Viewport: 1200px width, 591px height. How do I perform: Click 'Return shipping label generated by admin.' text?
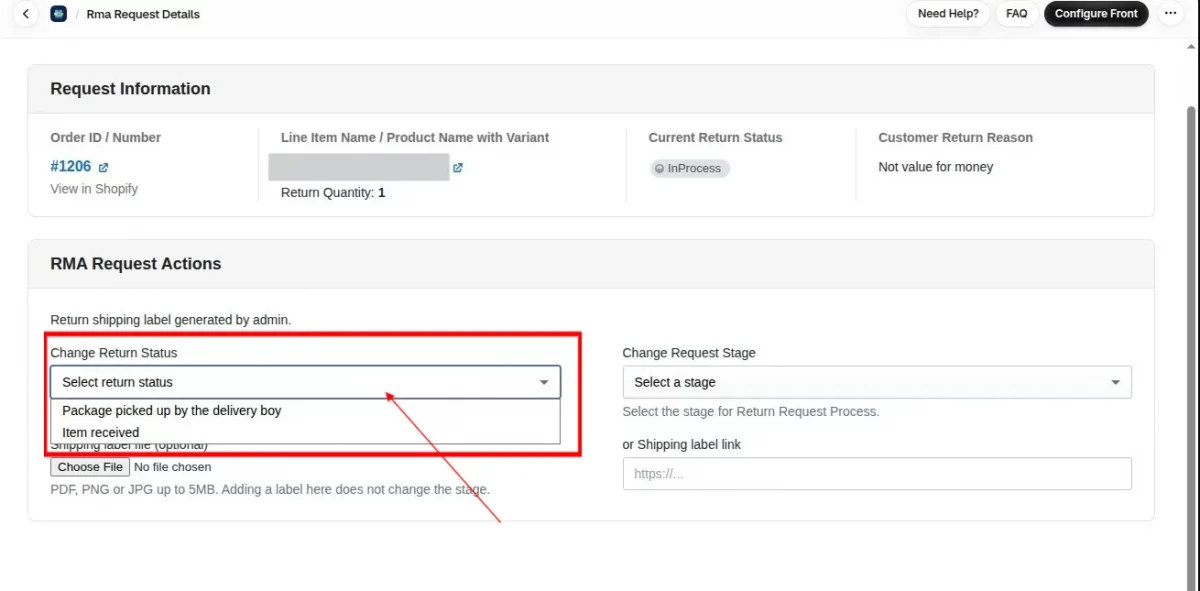pos(171,320)
